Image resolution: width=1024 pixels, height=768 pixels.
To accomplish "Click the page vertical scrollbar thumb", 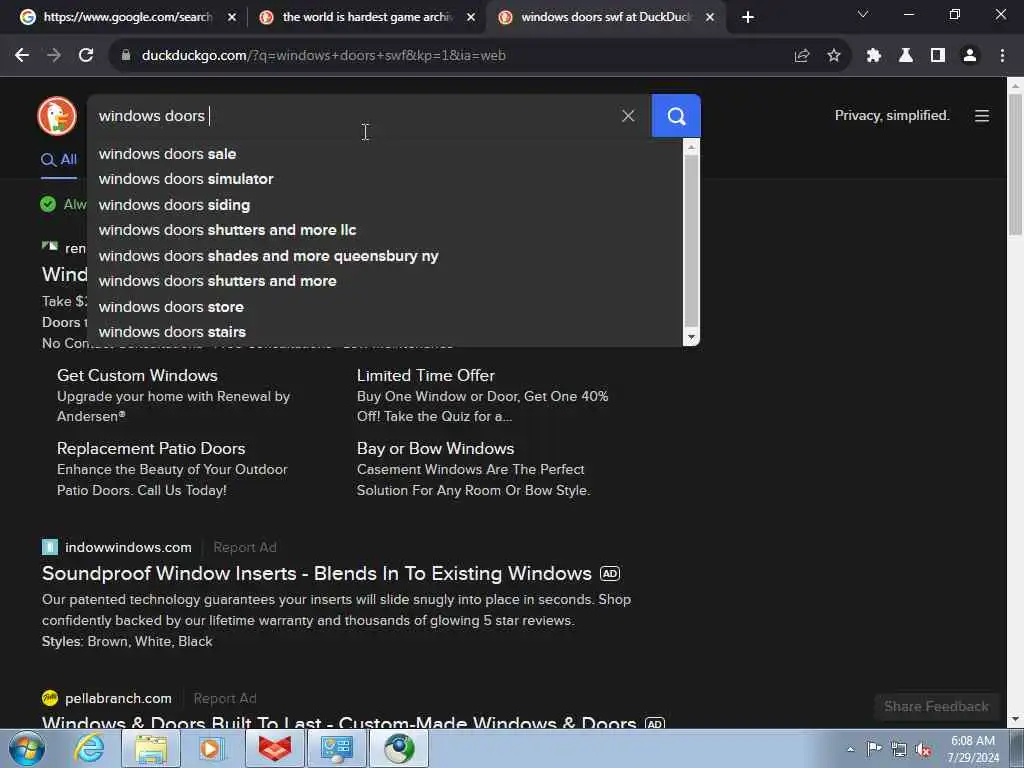I will pos(1016,165).
